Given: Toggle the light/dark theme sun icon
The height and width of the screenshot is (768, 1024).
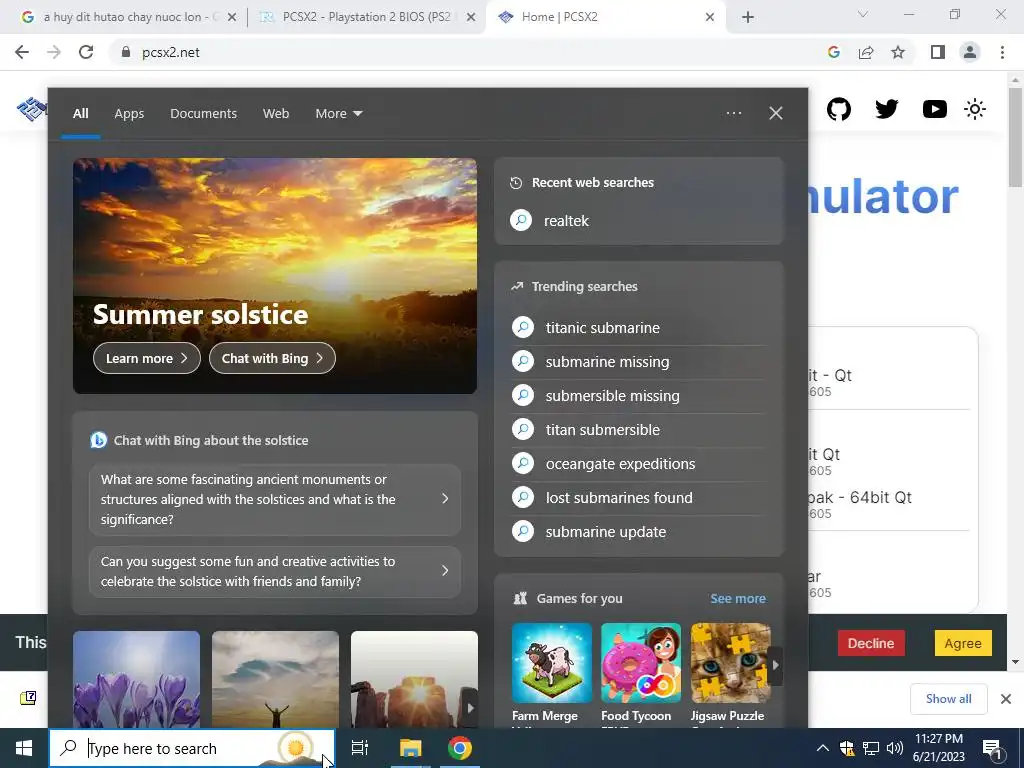Looking at the screenshot, I should point(975,109).
